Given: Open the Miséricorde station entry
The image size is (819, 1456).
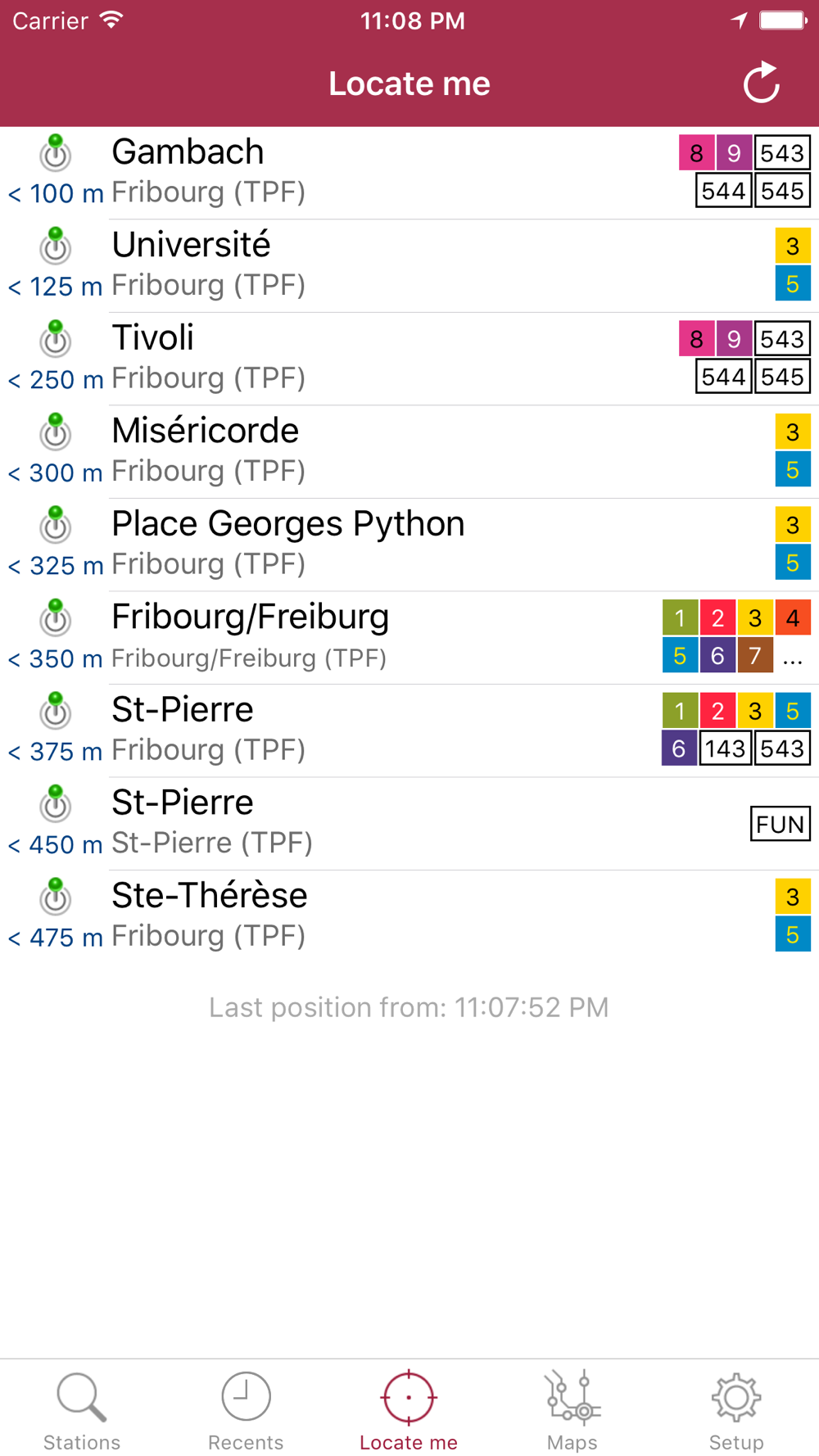Looking at the screenshot, I should click(369, 451).
